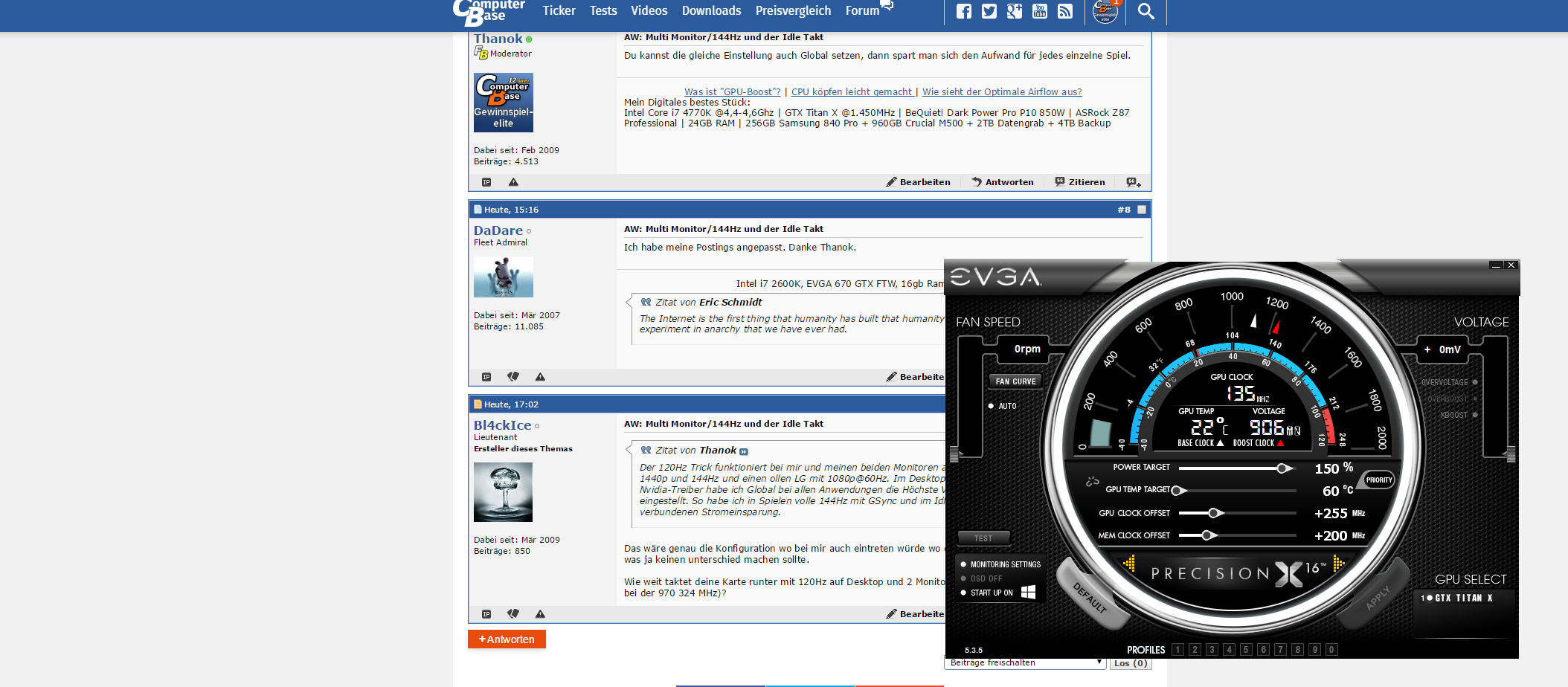Open Ticker in the navigation bar

[559, 10]
